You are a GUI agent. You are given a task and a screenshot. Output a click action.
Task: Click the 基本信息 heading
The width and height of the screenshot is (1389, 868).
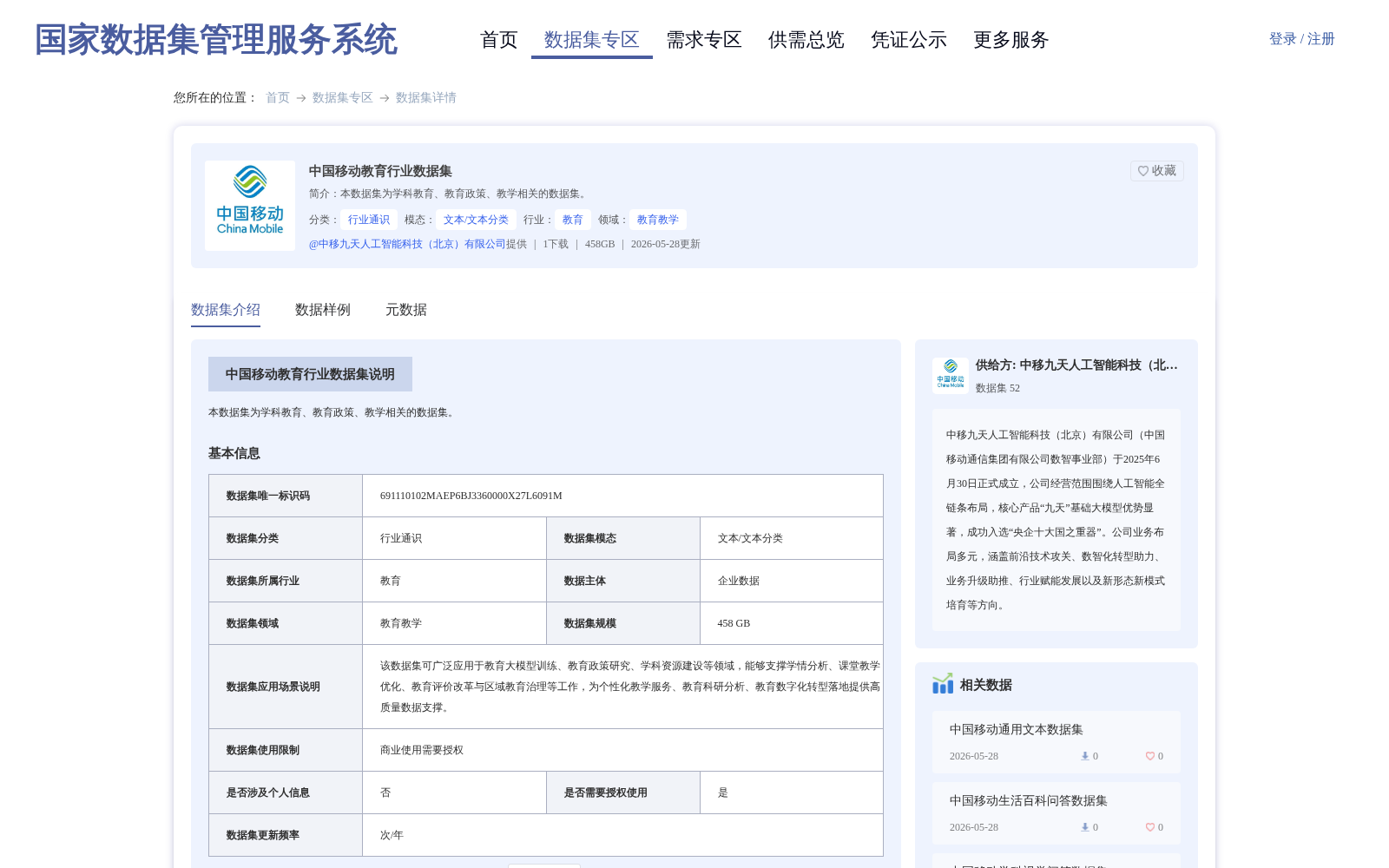pos(234,453)
